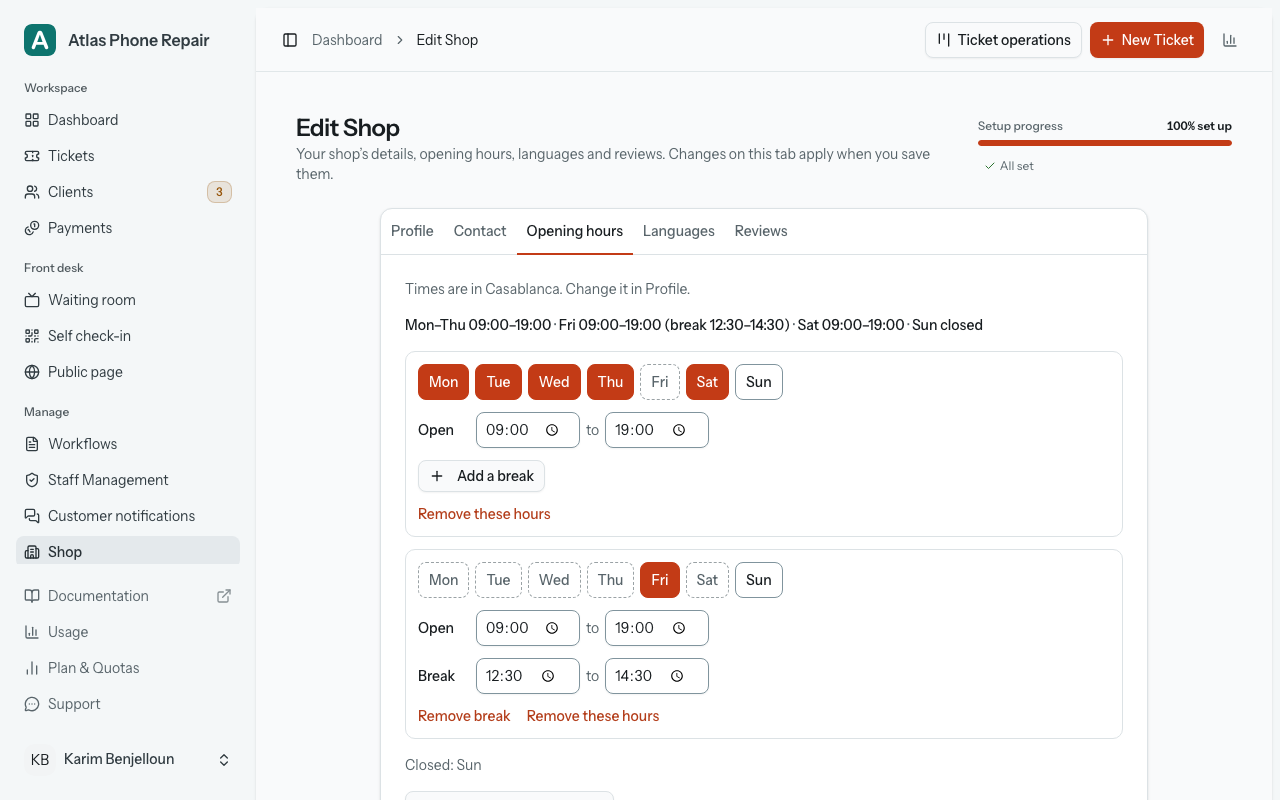
Task: Click the Setup progress bar
Action: tap(1105, 143)
